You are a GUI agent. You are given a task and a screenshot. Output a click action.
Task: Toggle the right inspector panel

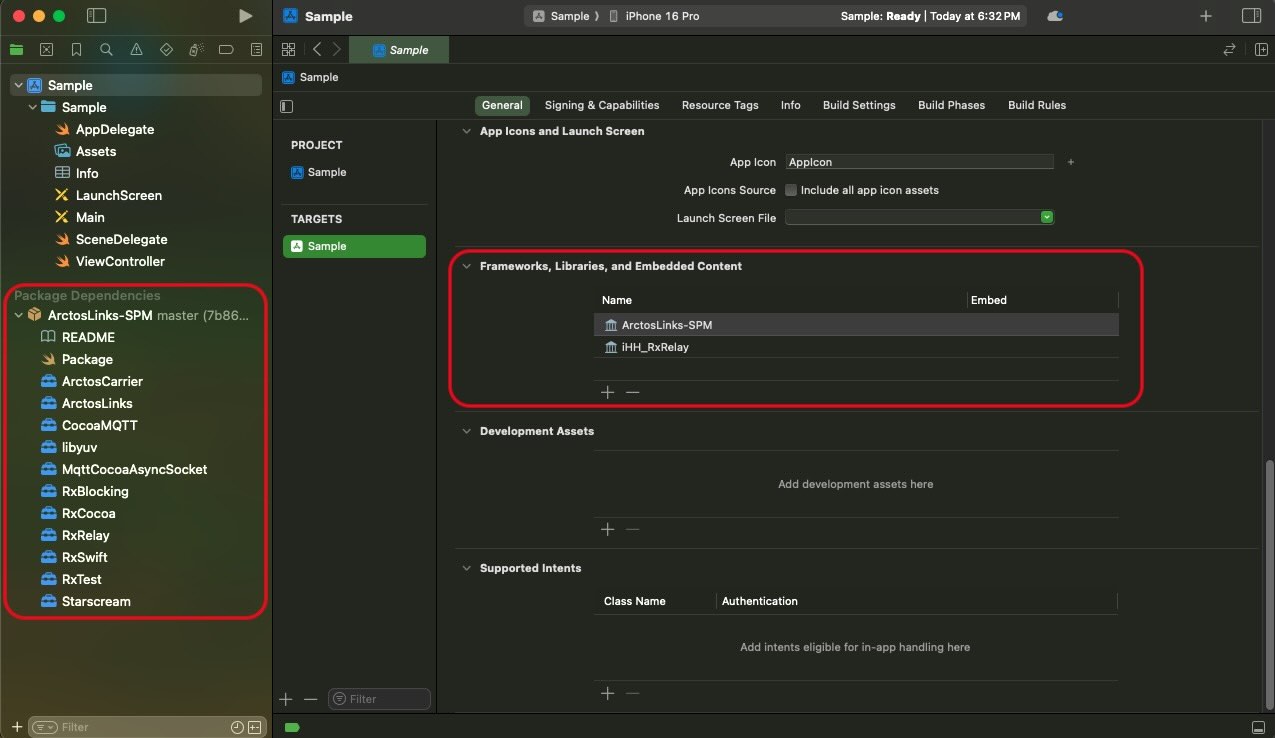coord(1250,16)
